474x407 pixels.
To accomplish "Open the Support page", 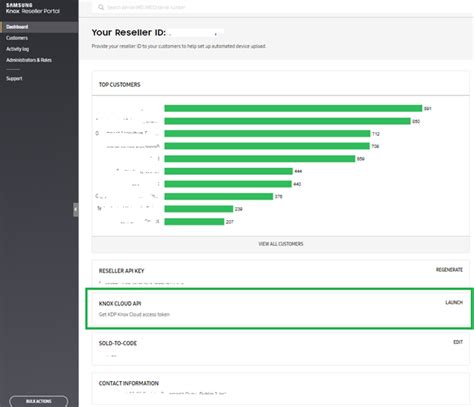I will [14, 78].
